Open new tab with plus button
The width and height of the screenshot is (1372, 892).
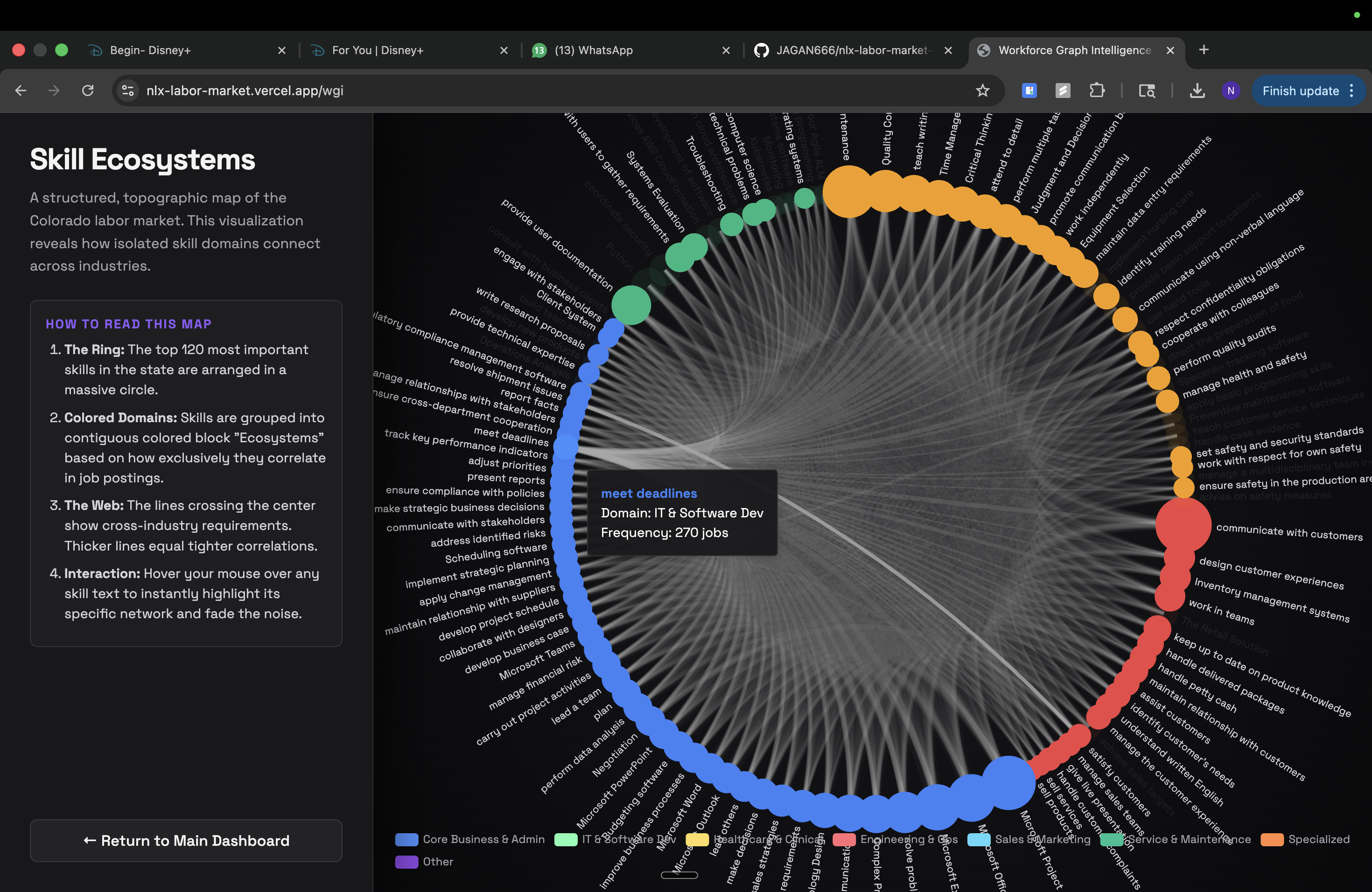(1204, 50)
